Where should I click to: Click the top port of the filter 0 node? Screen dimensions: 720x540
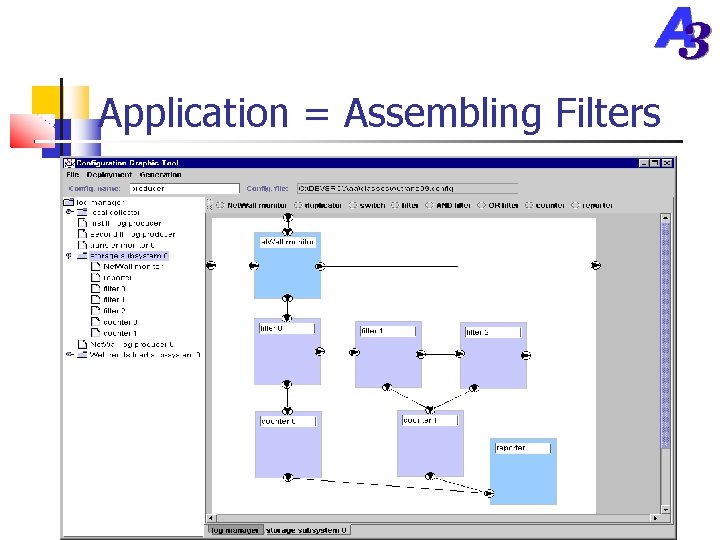click(287, 318)
